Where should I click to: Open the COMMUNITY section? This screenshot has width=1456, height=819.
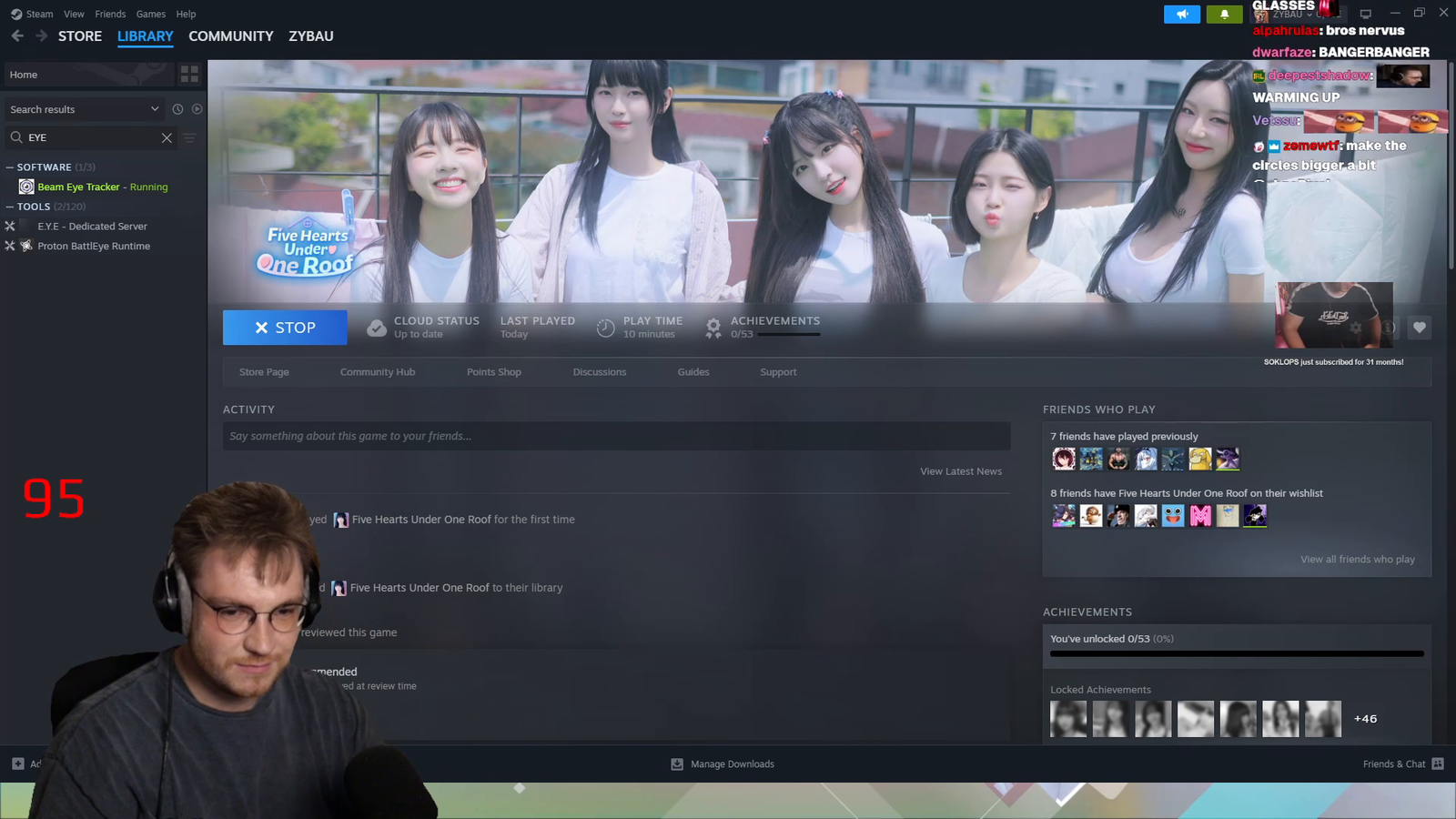pyautogui.click(x=231, y=36)
